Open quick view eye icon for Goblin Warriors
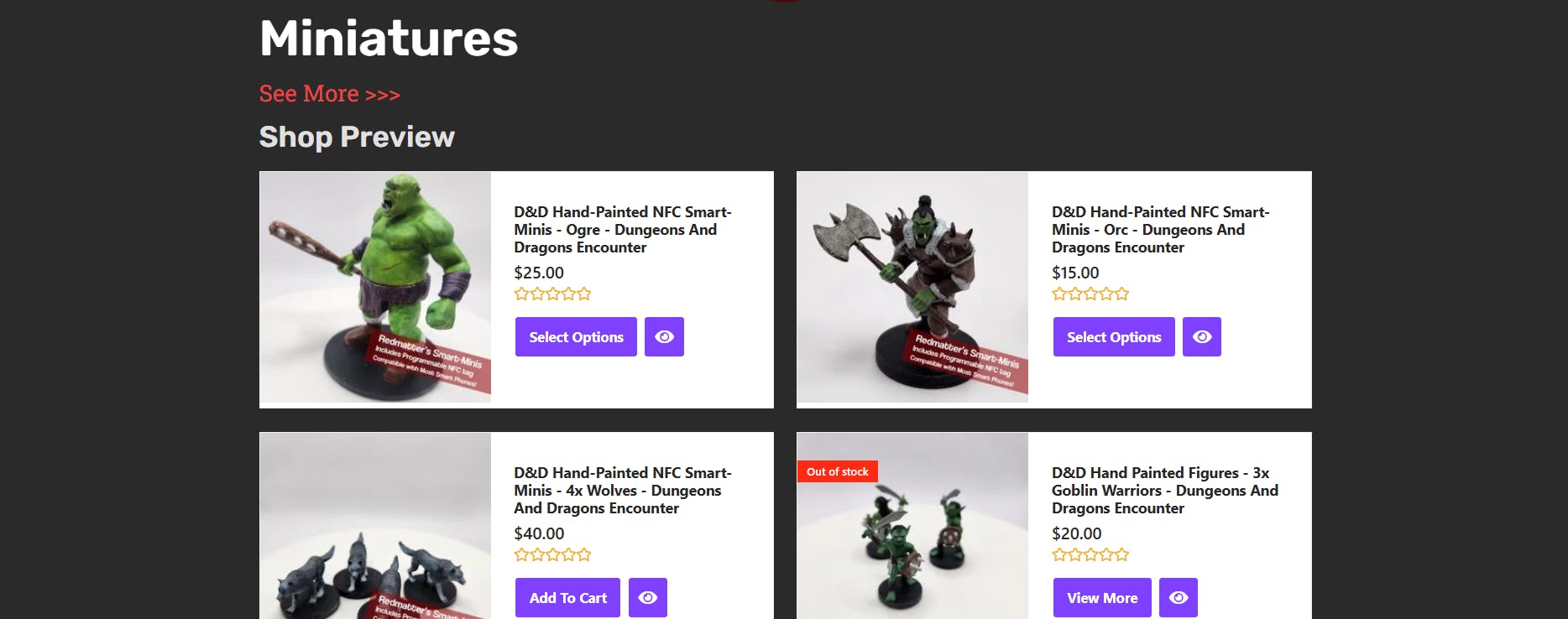 pos(1179,597)
